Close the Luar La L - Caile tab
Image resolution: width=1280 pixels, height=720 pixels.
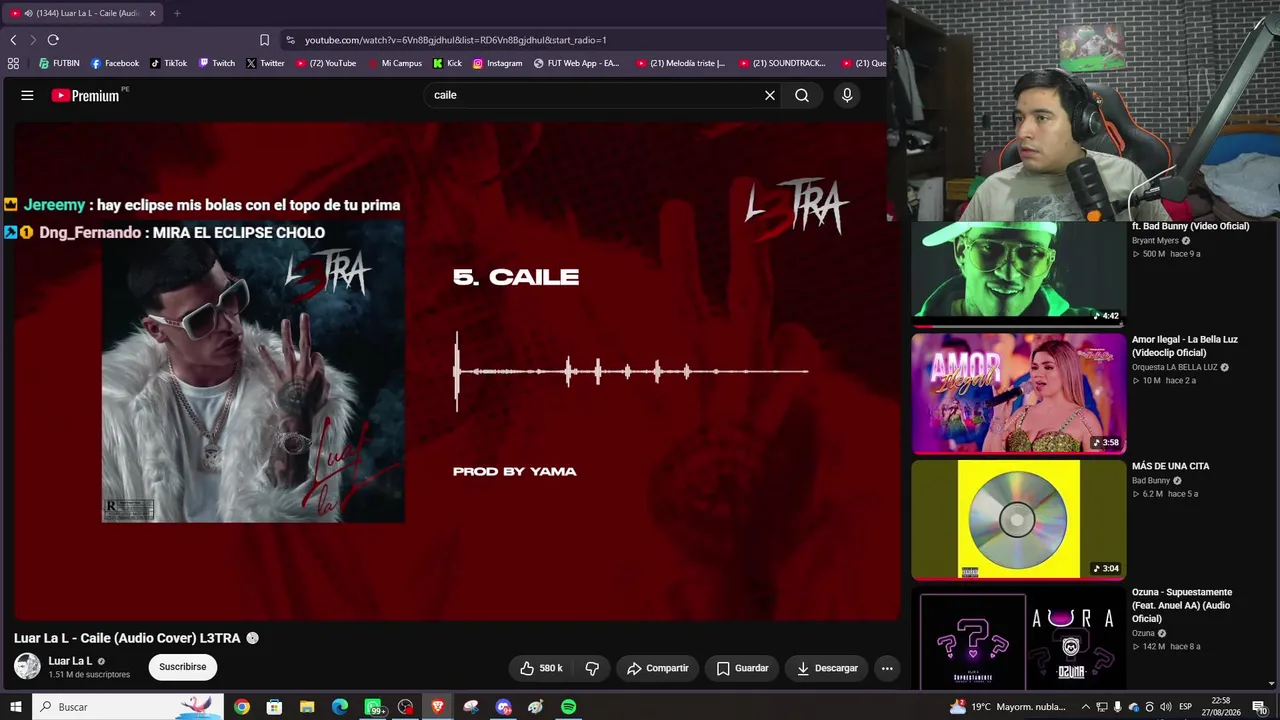click(152, 13)
